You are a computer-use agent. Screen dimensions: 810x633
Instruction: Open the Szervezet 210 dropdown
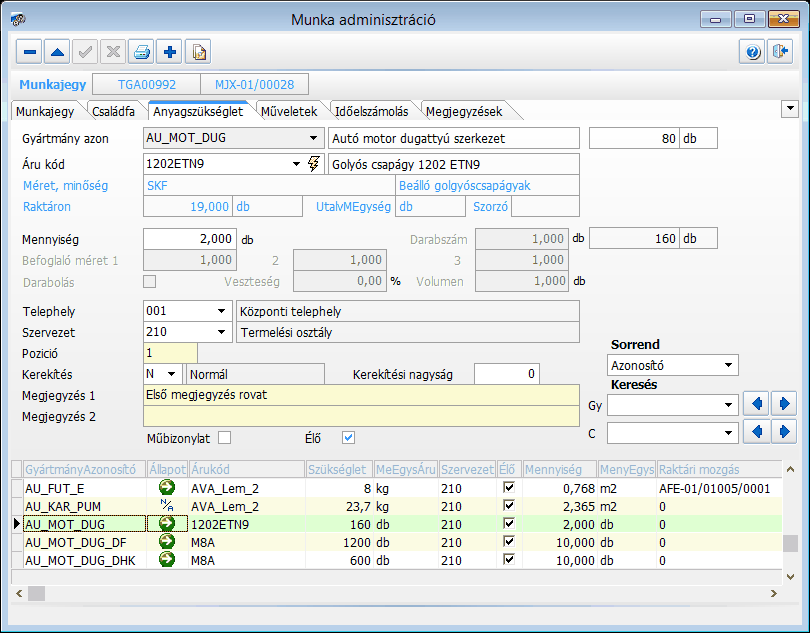221,332
